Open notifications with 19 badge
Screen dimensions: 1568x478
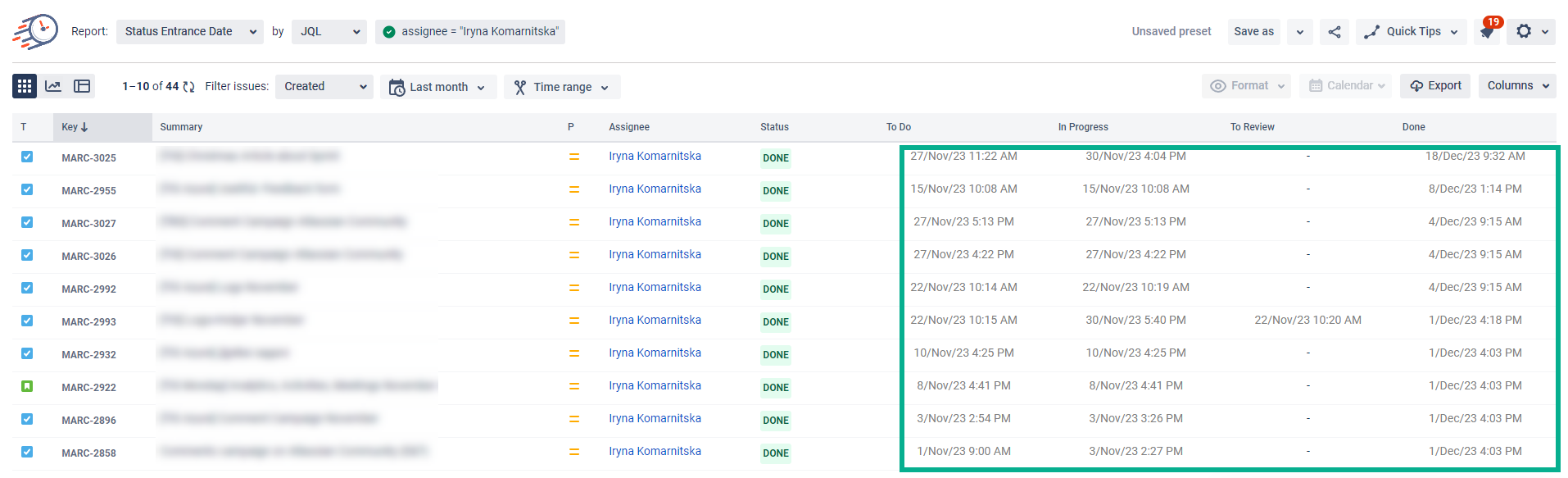pos(1487,32)
